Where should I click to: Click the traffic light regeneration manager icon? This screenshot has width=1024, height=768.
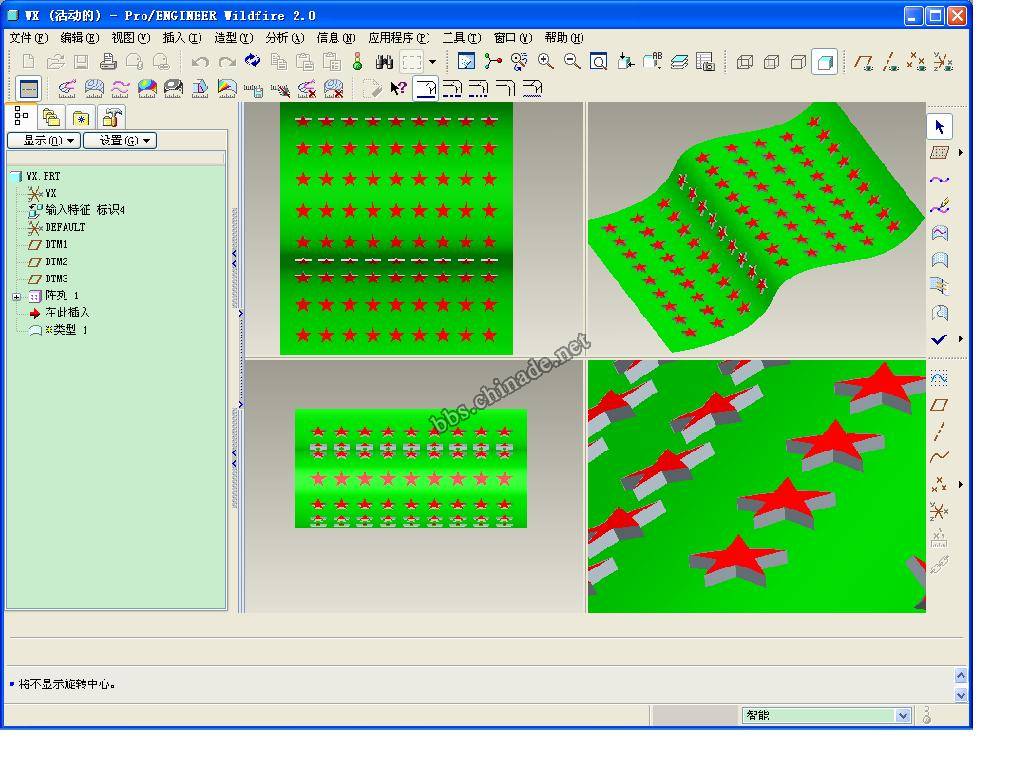point(357,61)
